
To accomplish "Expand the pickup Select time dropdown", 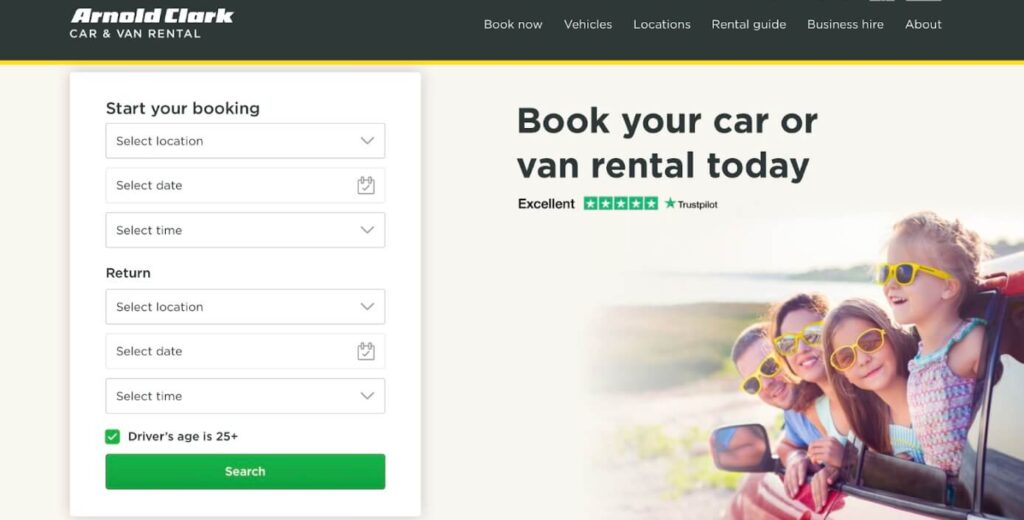I will pos(246,230).
